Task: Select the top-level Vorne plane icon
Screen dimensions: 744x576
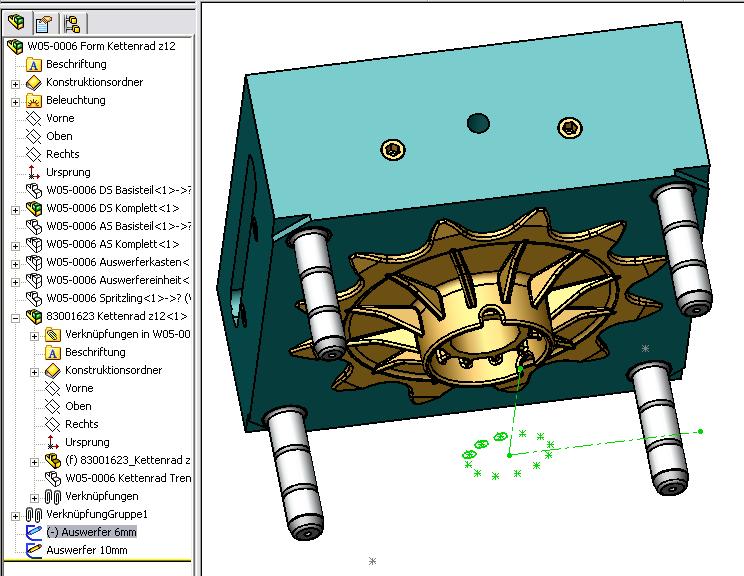Action: coord(34,119)
